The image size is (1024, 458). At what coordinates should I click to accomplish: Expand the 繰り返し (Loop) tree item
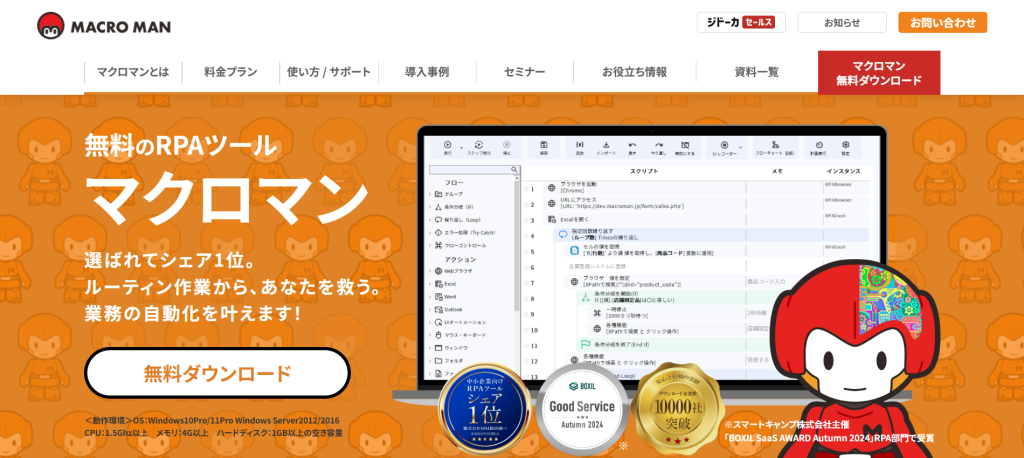click(430, 220)
